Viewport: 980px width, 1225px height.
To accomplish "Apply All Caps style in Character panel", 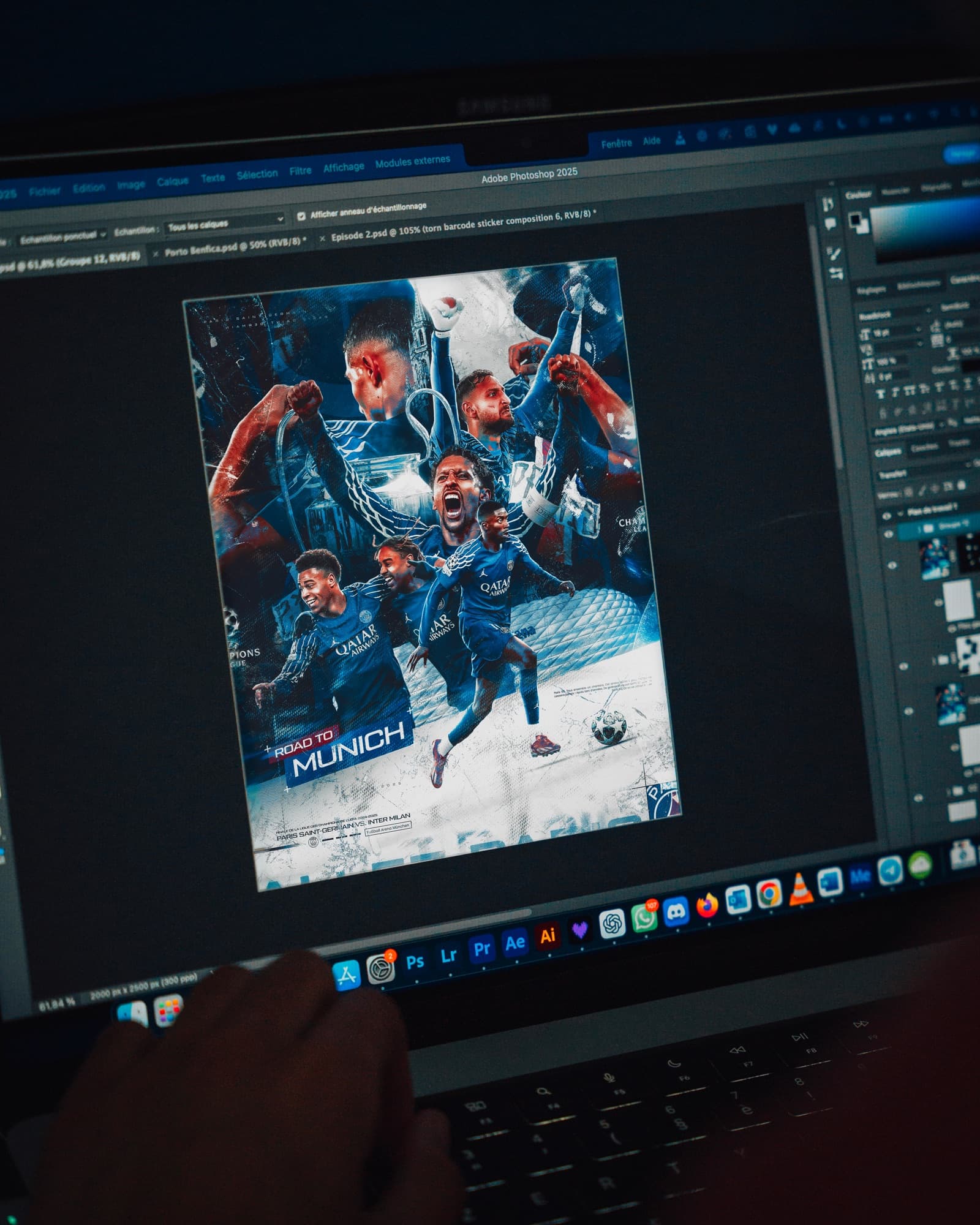I will click(x=911, y=390).
